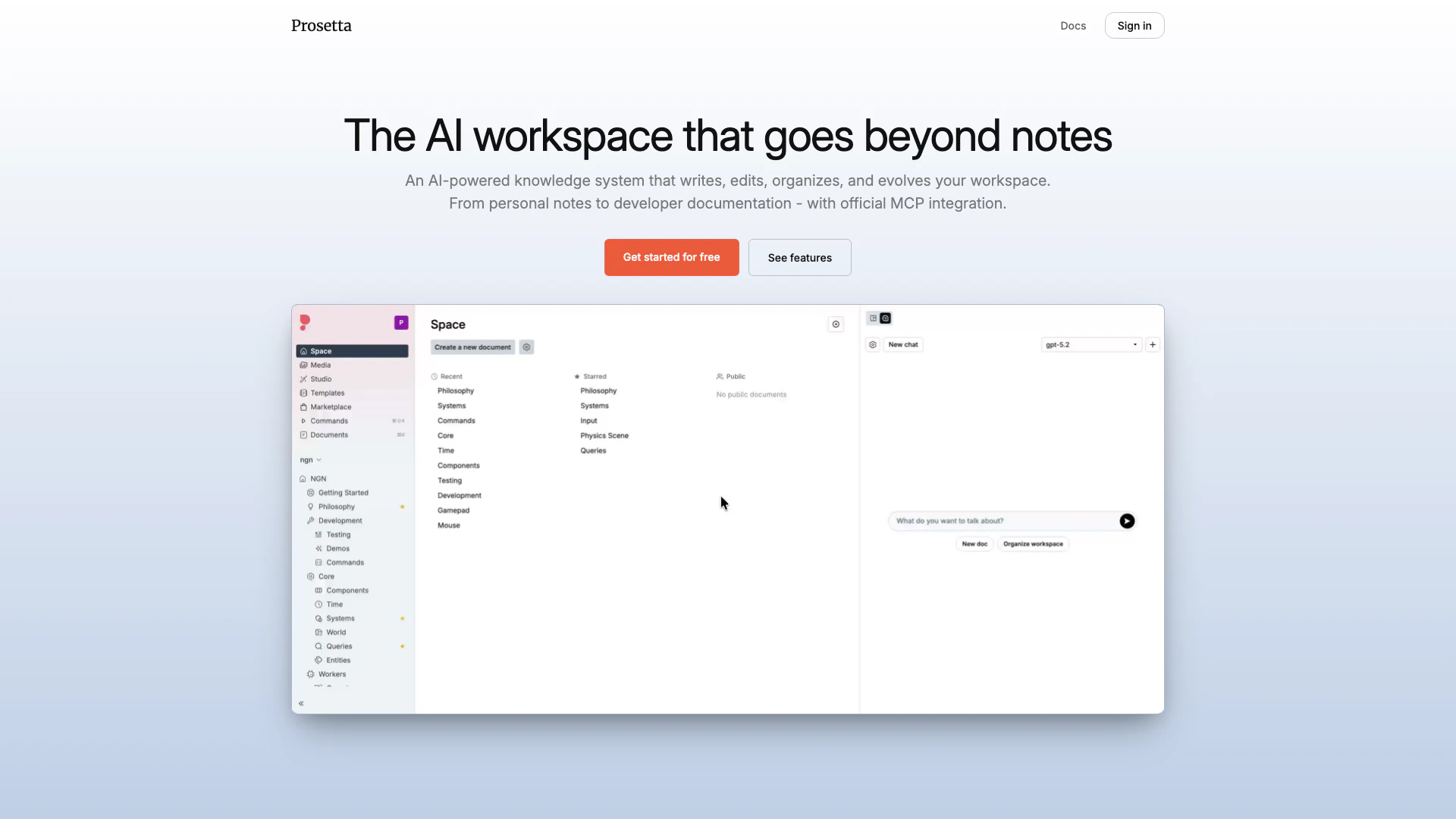Screen dimensions: 1456x819
Task: Toggle star on Philosophy sidebar item
Action: (402, 507)
